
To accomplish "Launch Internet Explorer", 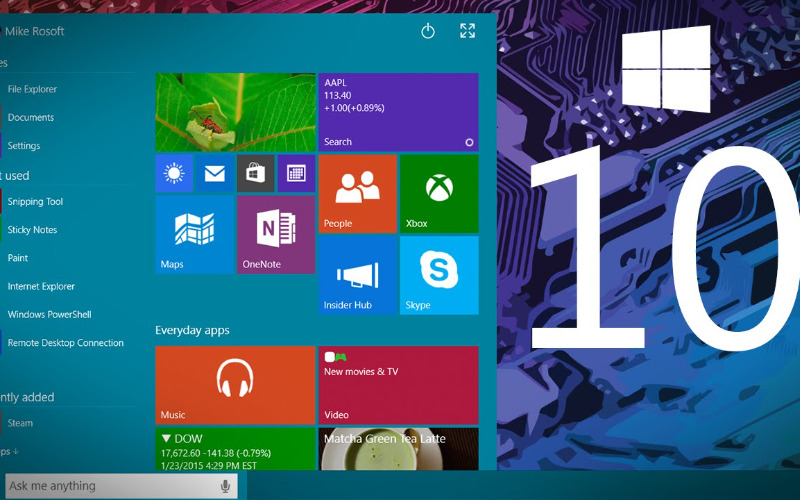I will click(41, 286).
